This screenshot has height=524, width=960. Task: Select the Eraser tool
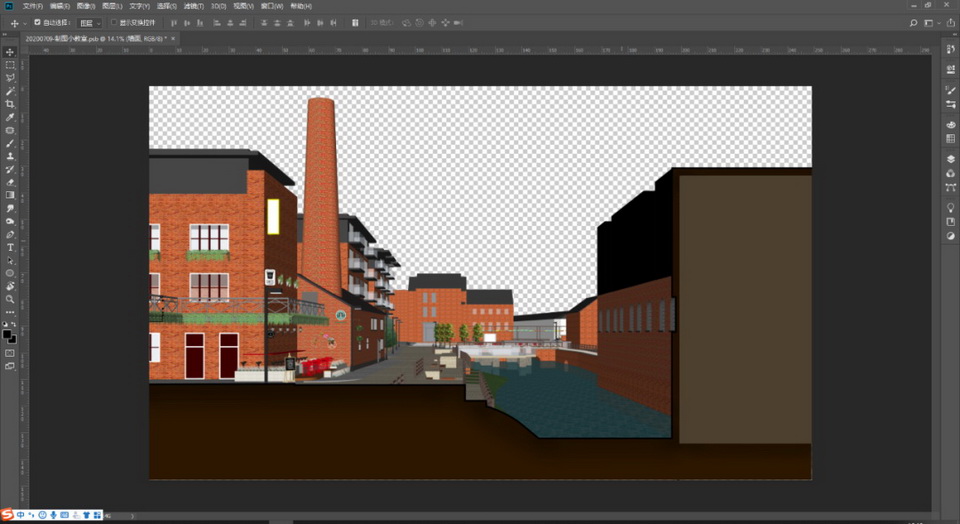pos(10,182)
